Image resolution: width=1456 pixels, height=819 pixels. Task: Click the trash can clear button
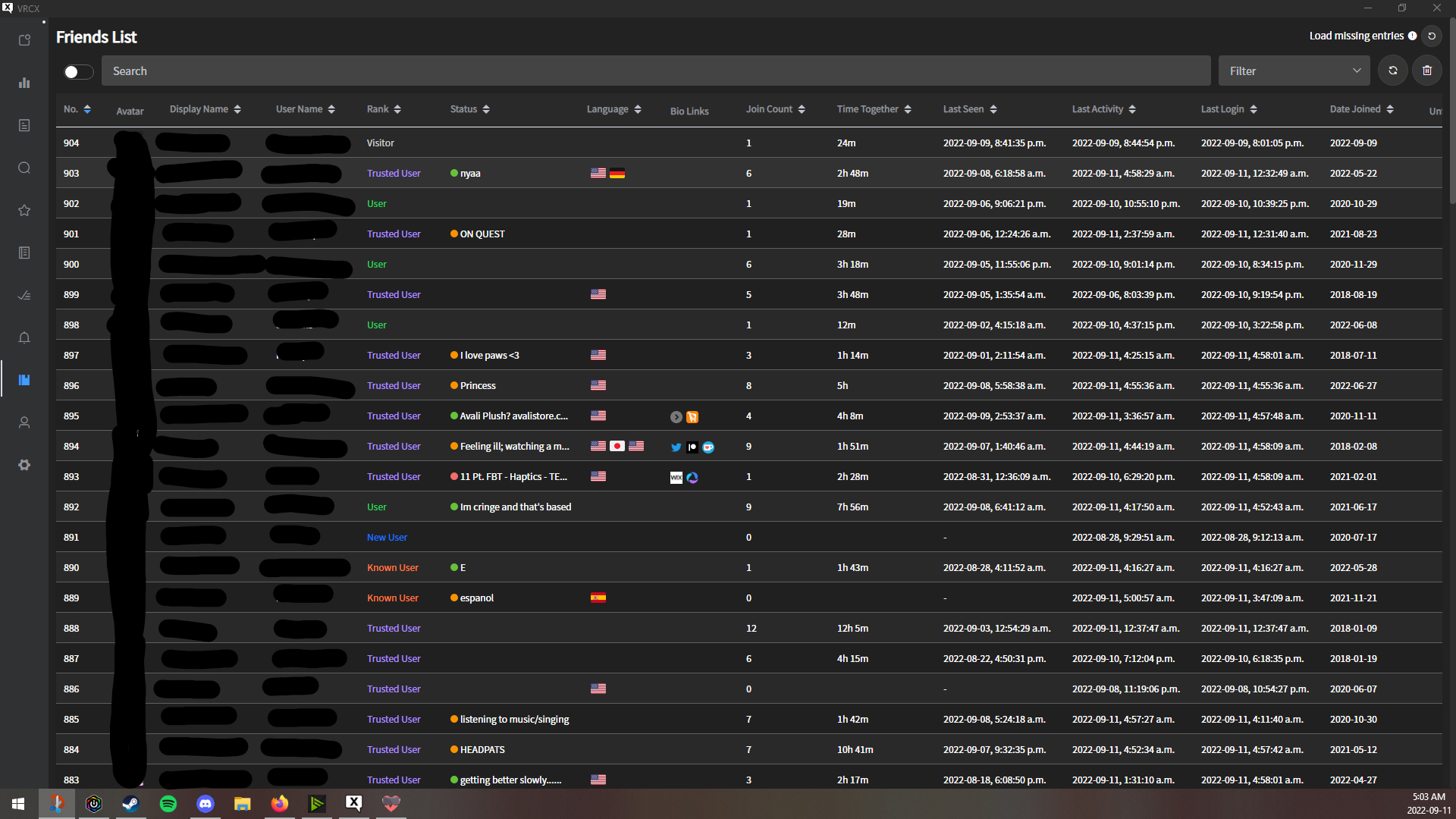1426,71
